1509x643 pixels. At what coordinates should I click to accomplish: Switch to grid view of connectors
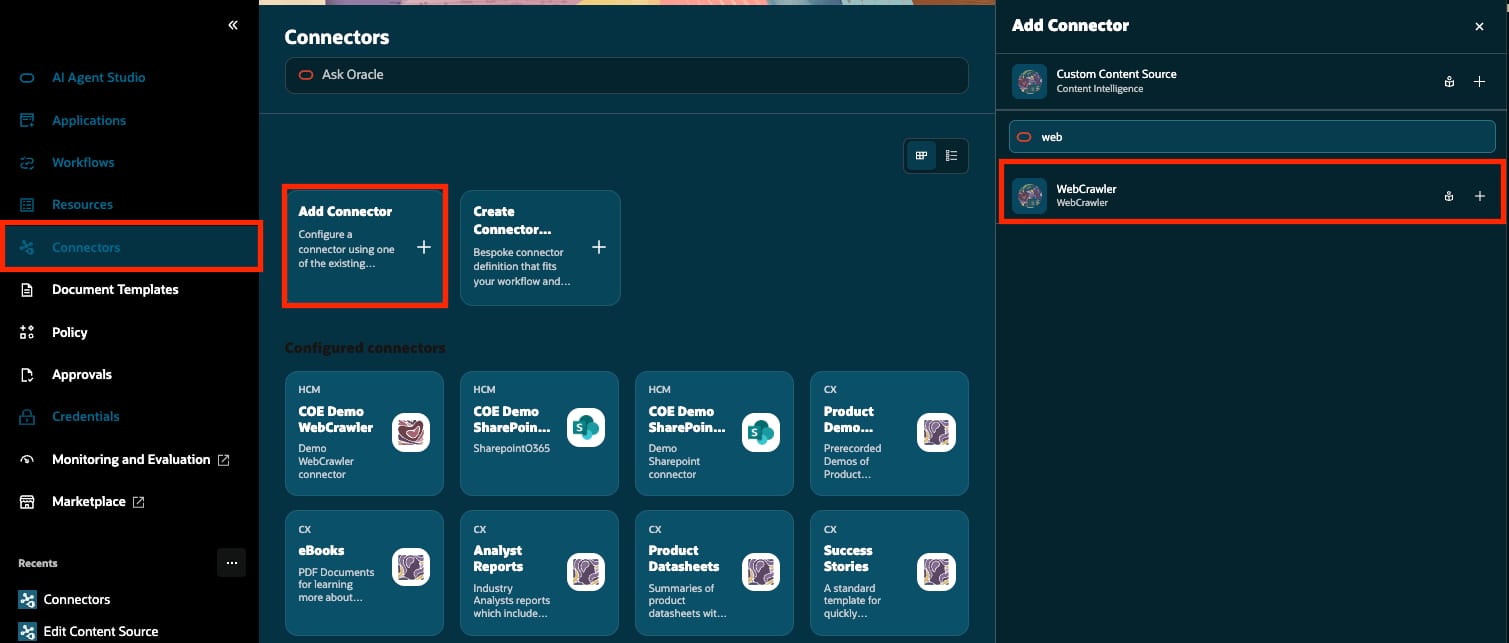(x=921, y=155)
